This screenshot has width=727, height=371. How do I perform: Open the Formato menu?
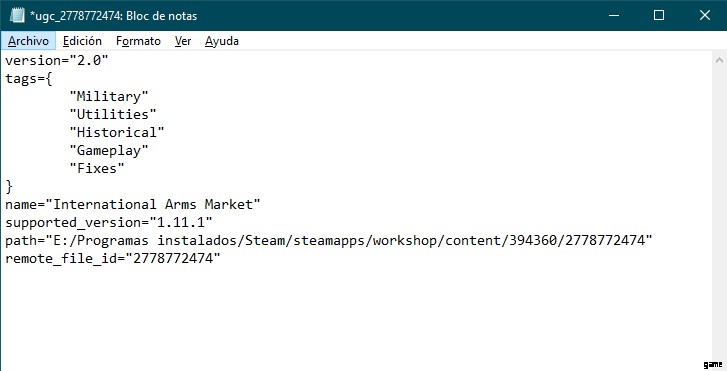pyautogui.click(x=138, y=41)
